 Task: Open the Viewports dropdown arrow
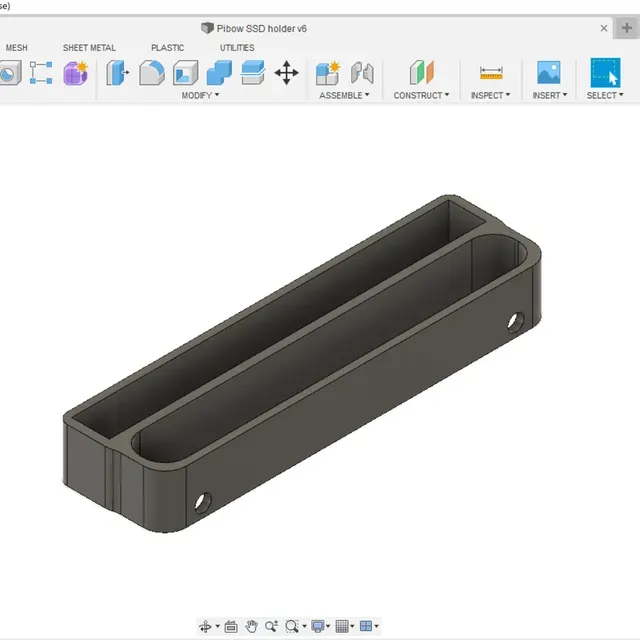(376, 626)
